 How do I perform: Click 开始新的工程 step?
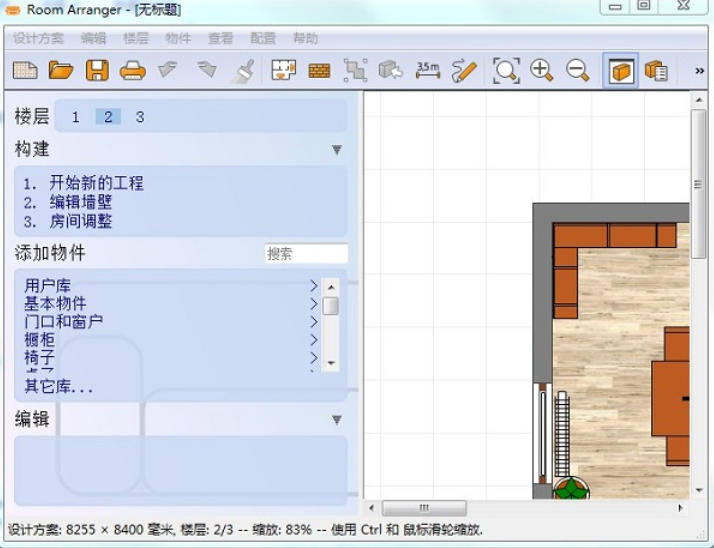pyautogui.click(x=97, y=183)
